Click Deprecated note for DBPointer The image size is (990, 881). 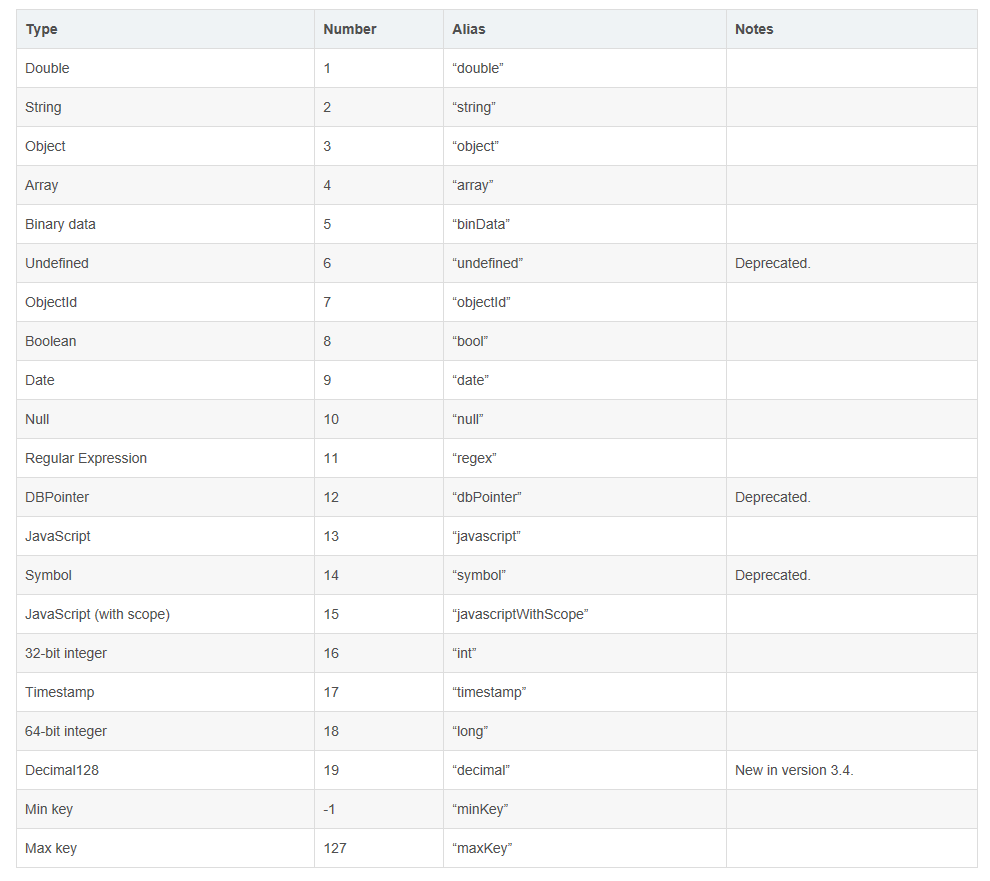coord(772,498)
